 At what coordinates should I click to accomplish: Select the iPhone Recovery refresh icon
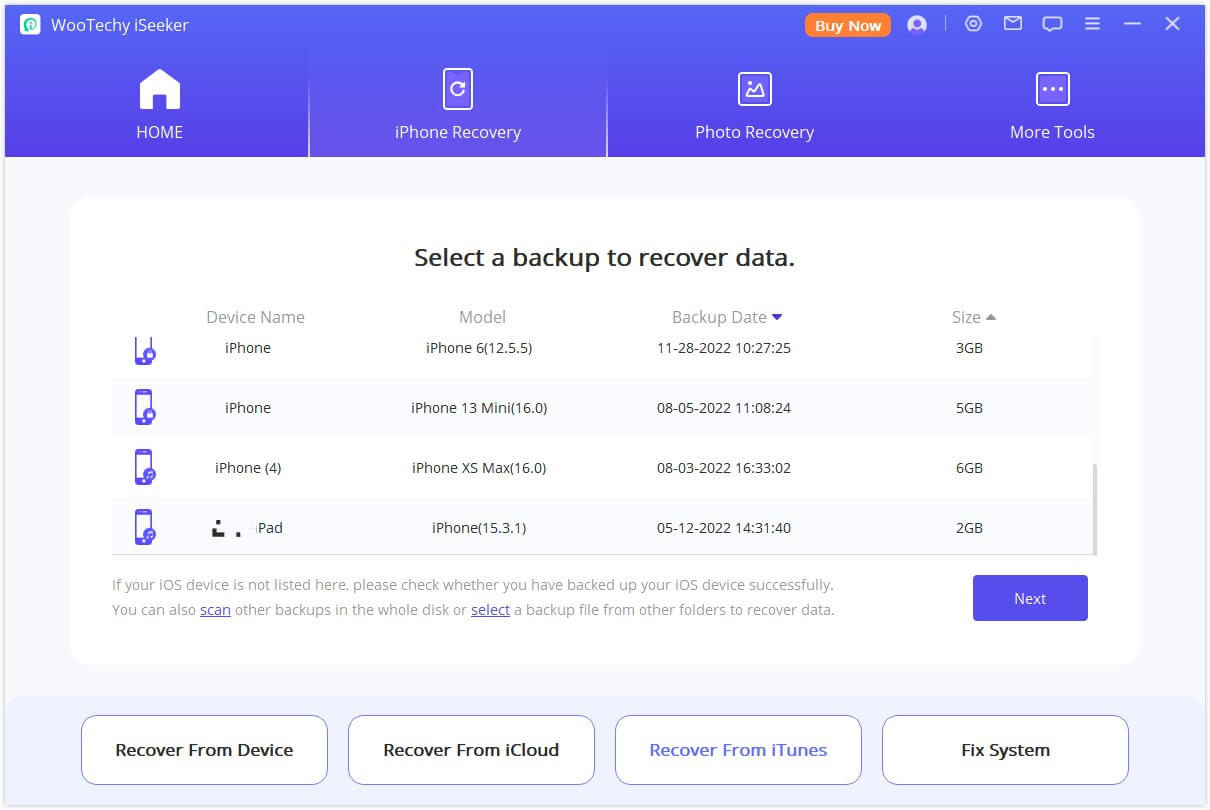pyautogui.click(x=457, y=88)
